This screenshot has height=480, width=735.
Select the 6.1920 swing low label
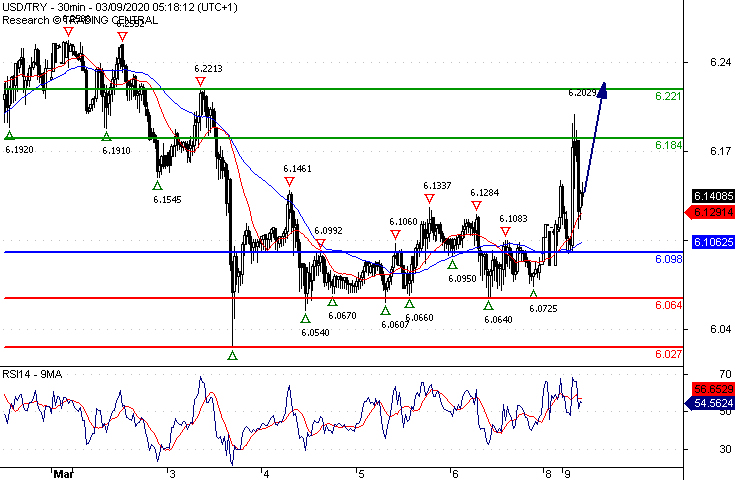(19, 150)
